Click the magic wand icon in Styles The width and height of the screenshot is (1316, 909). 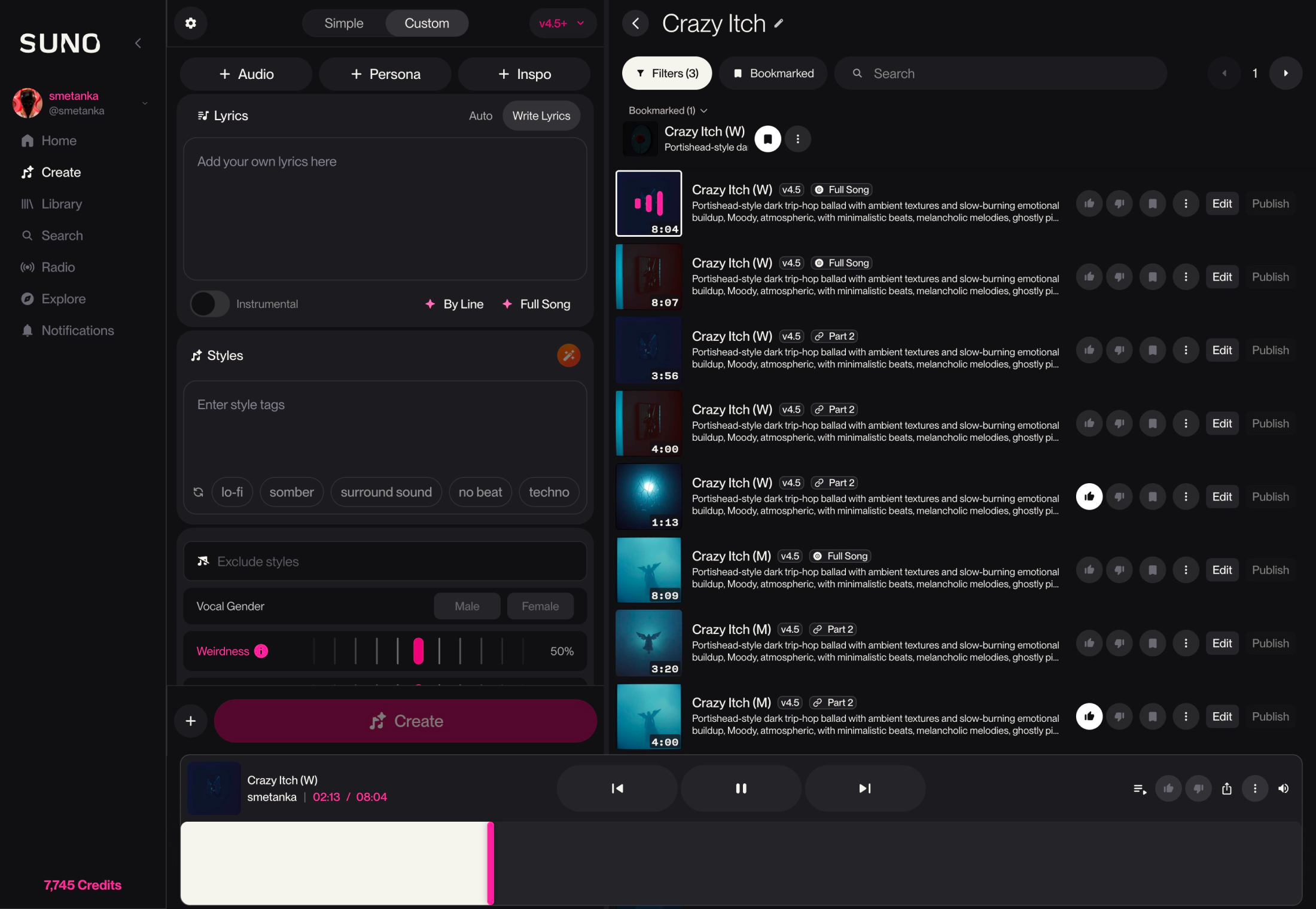tap(568, 355)
